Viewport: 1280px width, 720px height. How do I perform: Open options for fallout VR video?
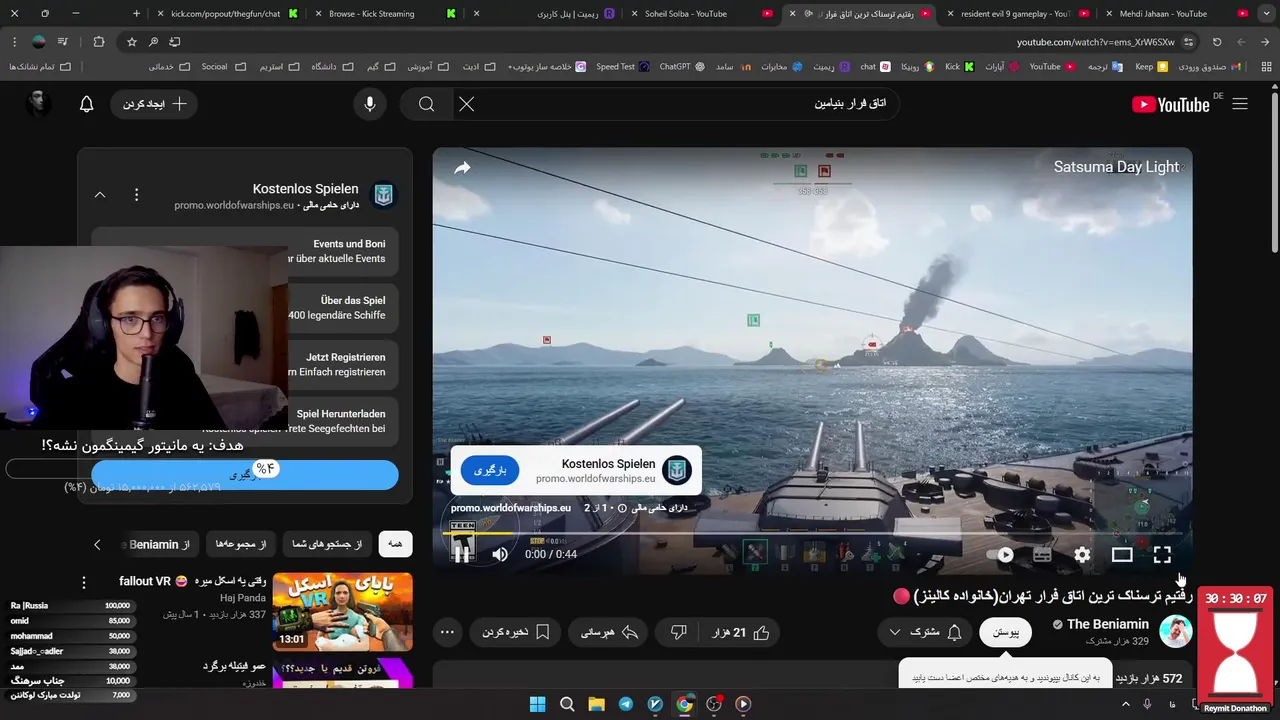(84, 582)
